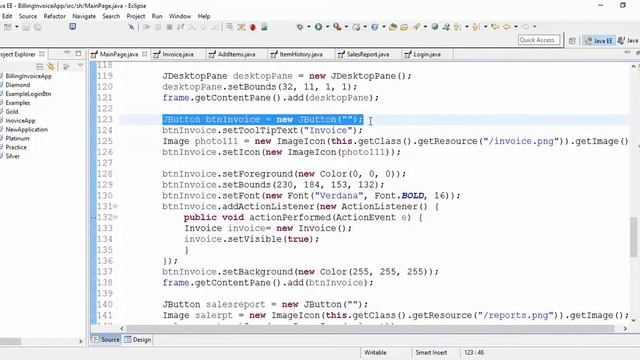Click the Skip All Breakpoints icon
The height and width of the screenshot is (360, 640).
(x=131, y=27)
